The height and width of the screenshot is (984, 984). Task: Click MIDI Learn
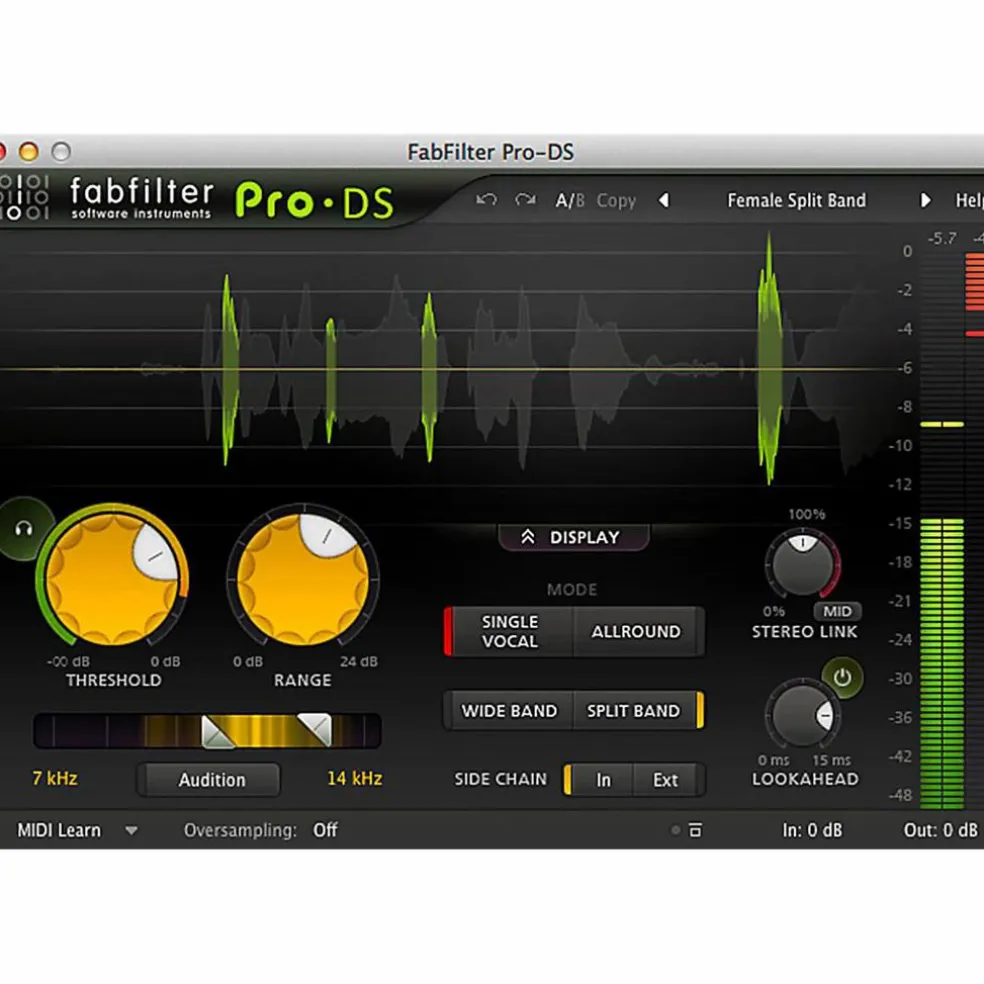click(59, 830)
